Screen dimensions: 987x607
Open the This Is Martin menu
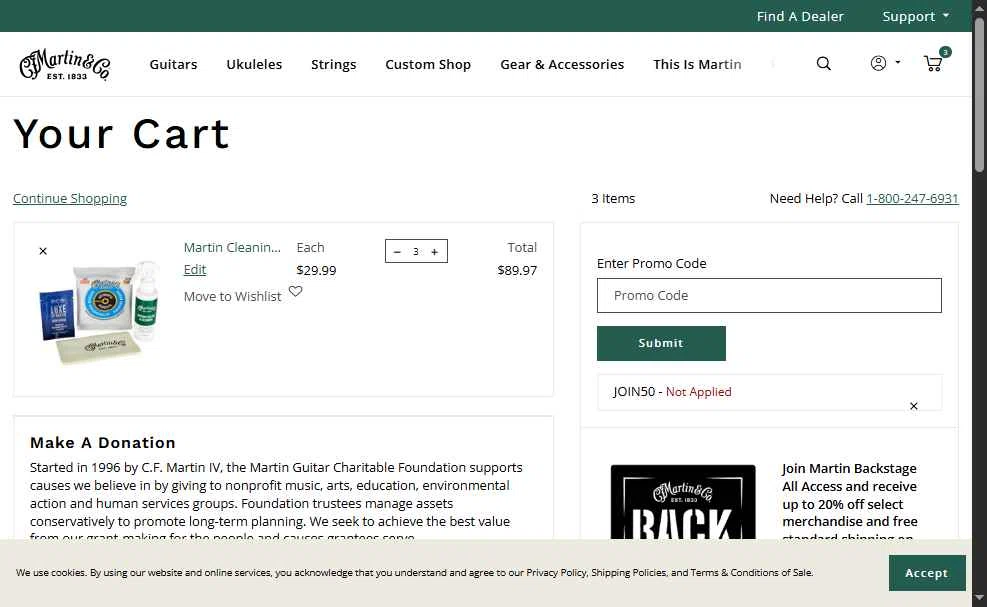pyautogui.click(x=697, y=64)
